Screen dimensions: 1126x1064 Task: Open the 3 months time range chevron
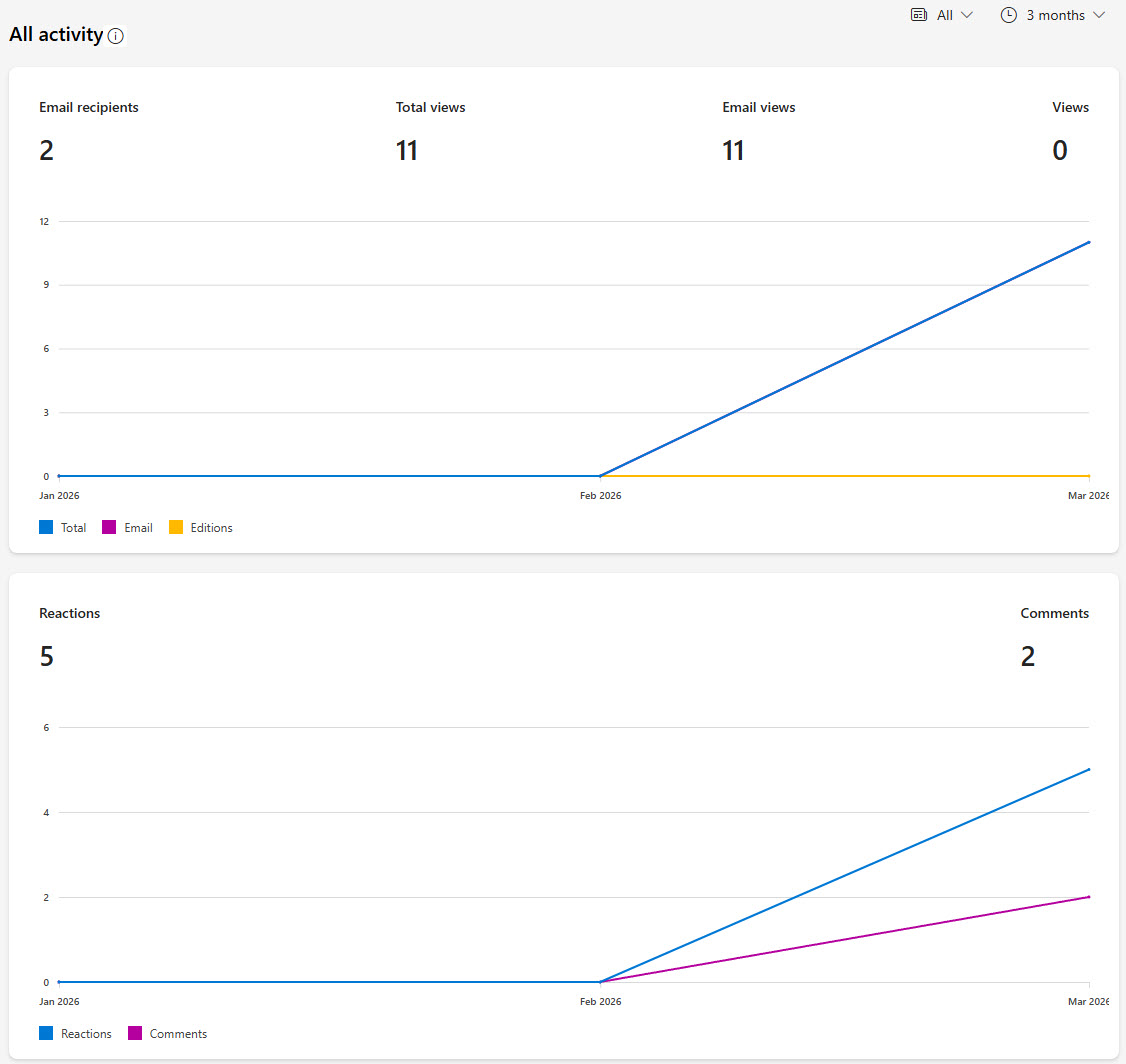click(x=1099, y=15)
